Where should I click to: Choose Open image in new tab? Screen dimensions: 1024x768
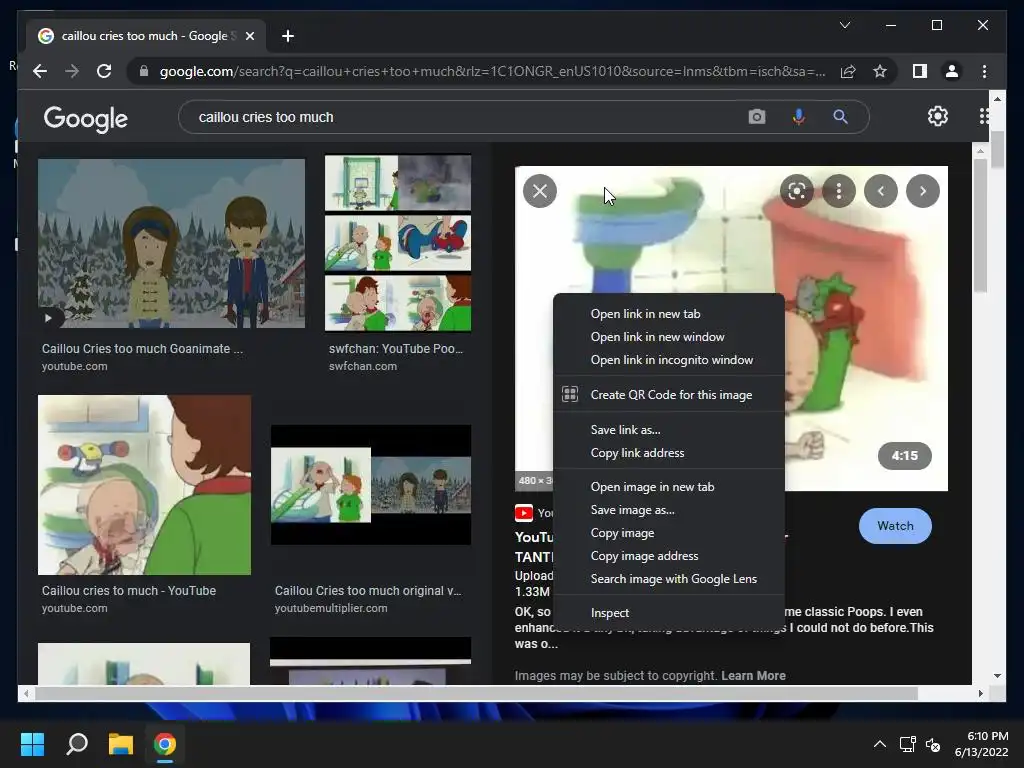click(x=669, y=487)
